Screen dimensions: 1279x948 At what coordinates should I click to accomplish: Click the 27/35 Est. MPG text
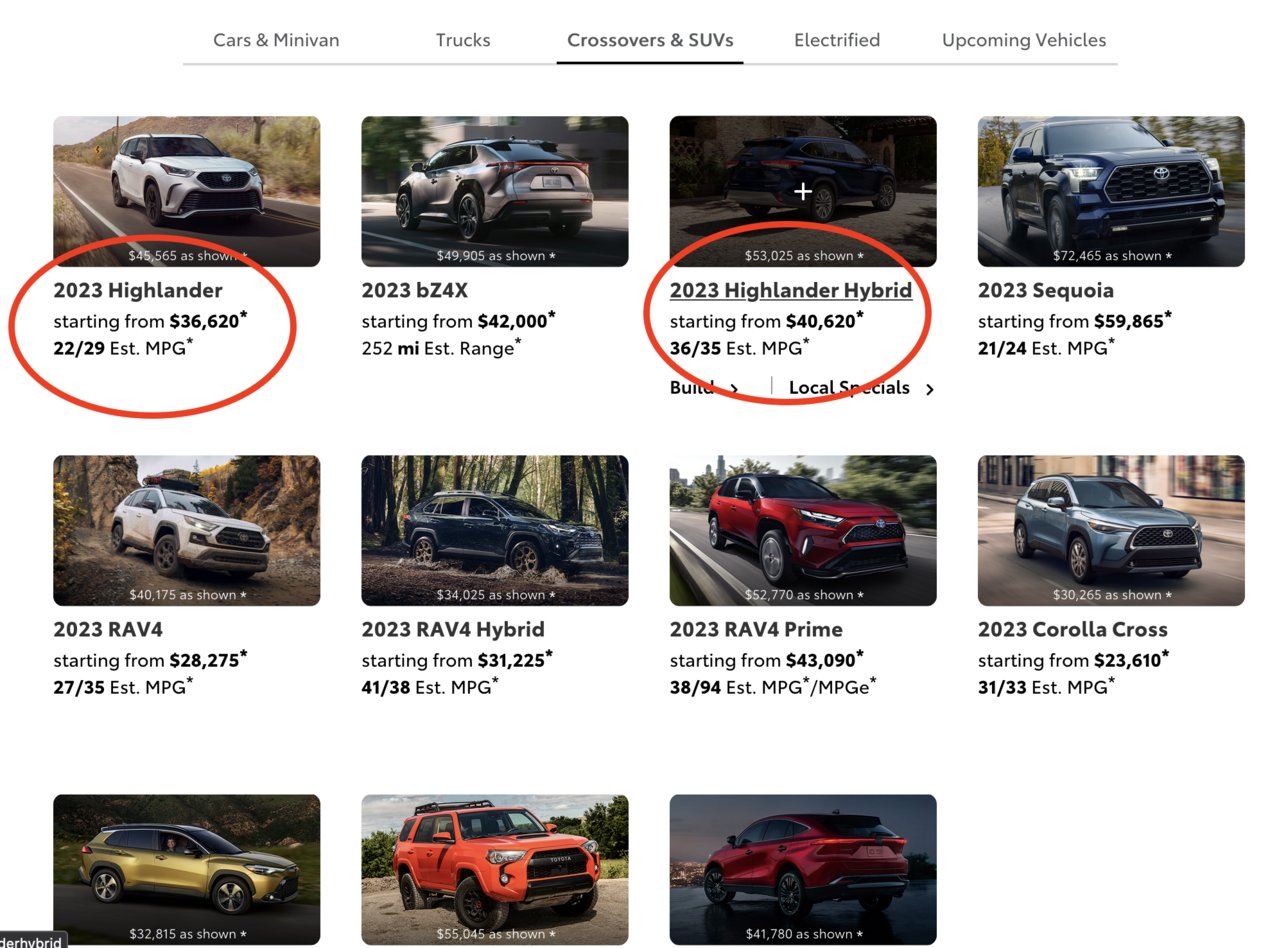point(123,687)
